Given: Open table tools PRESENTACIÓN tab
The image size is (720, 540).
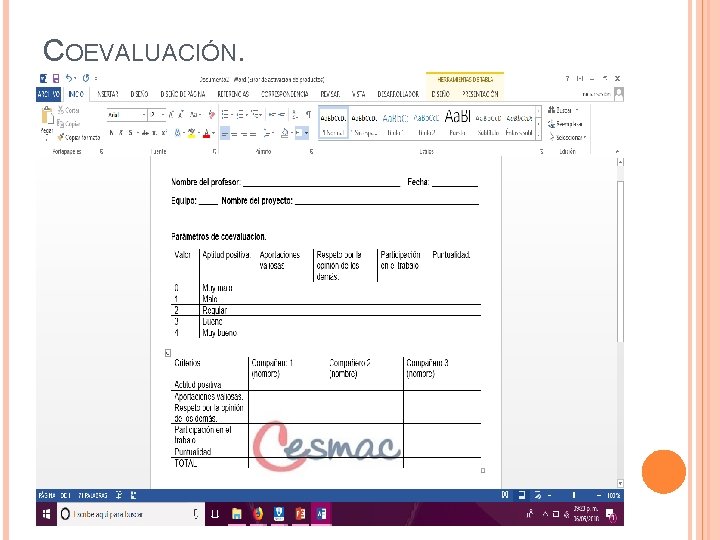Looking at the screenshot, I should click(480, 94).
